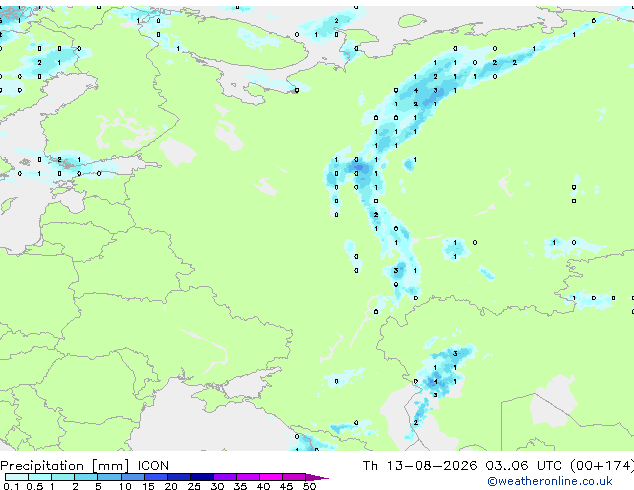Image resolution: width=634 pixels, height=490 pixels.
Task: Select the 2–5 mm legend swatch
Action: [x=86, y=477]
